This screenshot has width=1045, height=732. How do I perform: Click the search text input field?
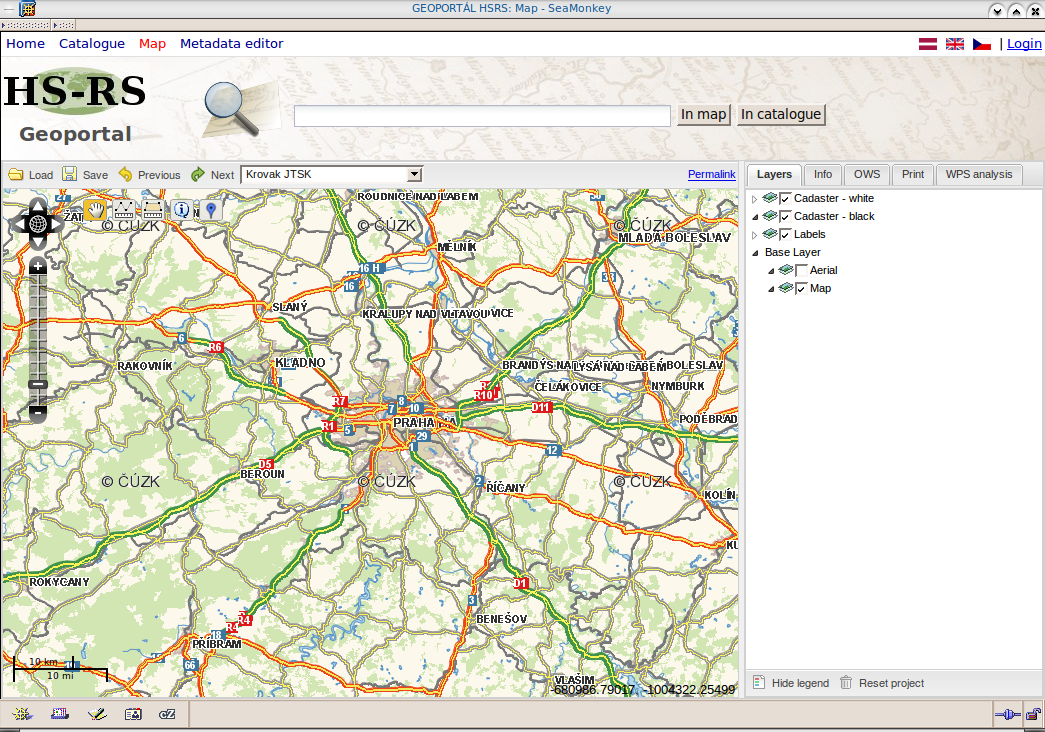(x=483, y=115)
